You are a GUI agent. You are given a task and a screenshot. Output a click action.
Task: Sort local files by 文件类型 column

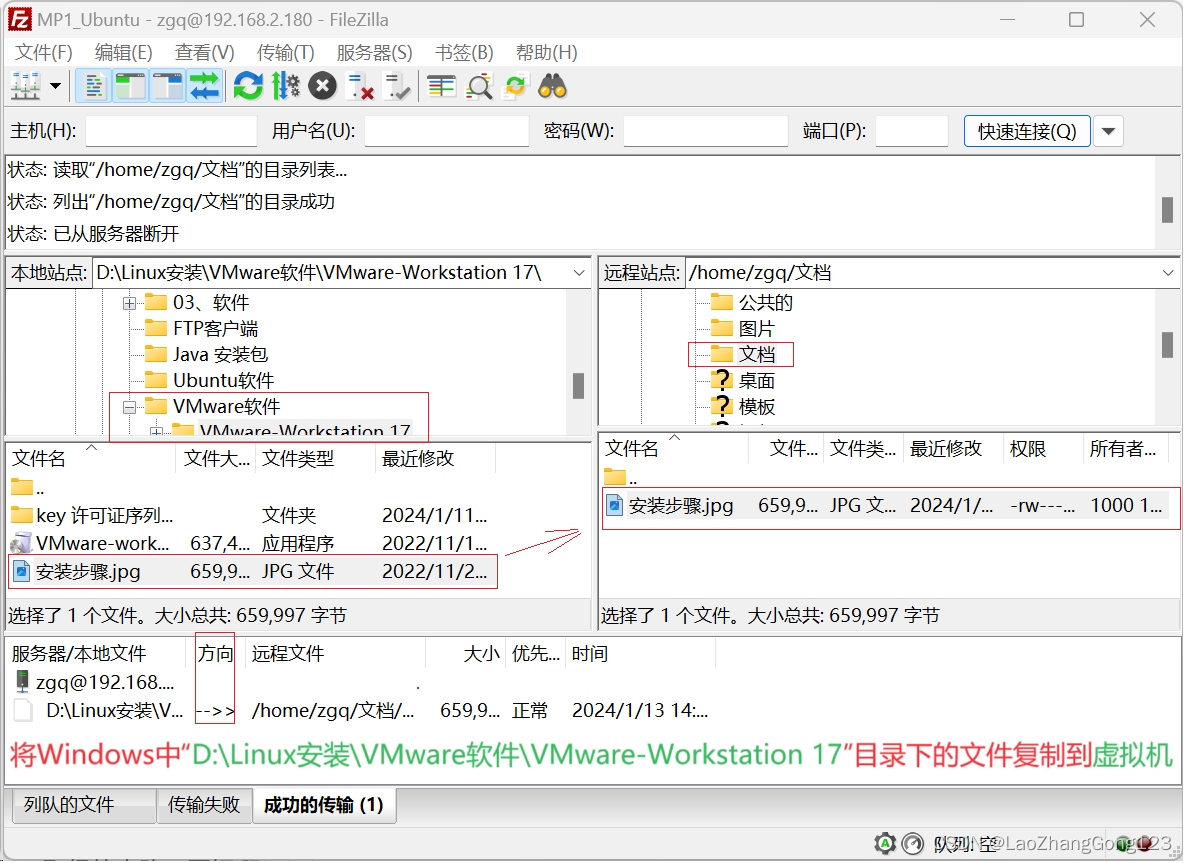tap(316, 458)
